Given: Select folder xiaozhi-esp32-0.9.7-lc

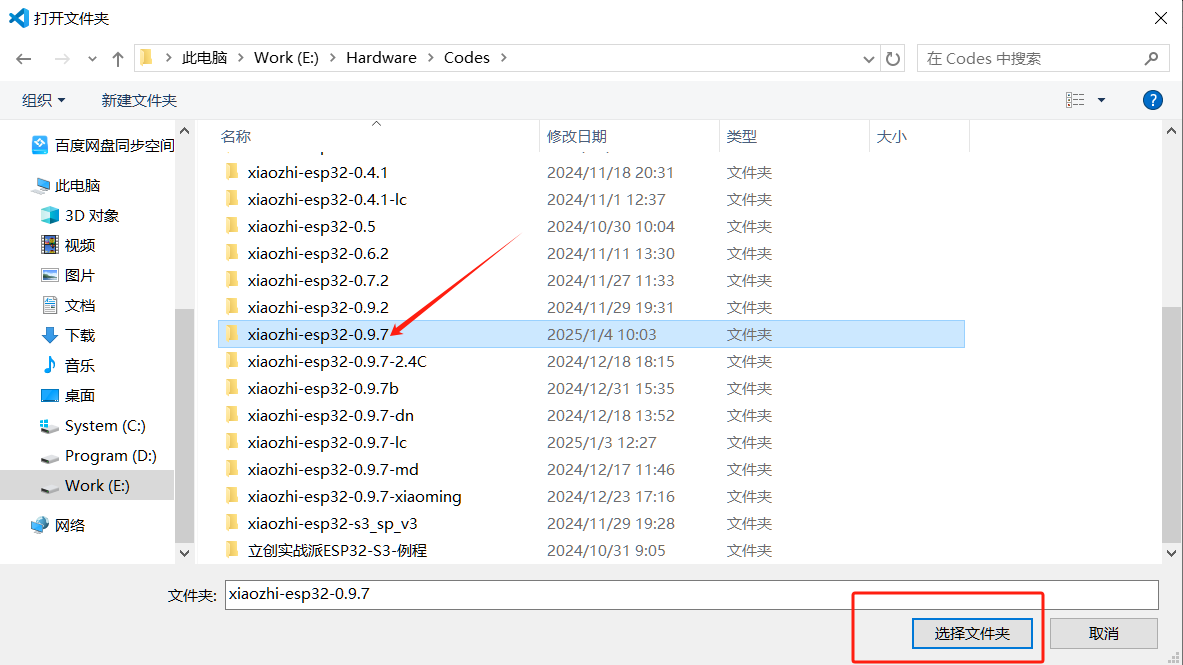Looking at the screenshot, I should [327, 443].
